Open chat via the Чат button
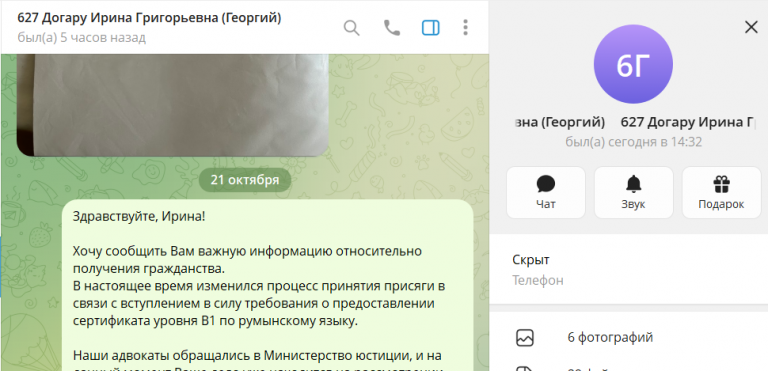Viewport: 768px width, 371px height. [x=546, y=193]
